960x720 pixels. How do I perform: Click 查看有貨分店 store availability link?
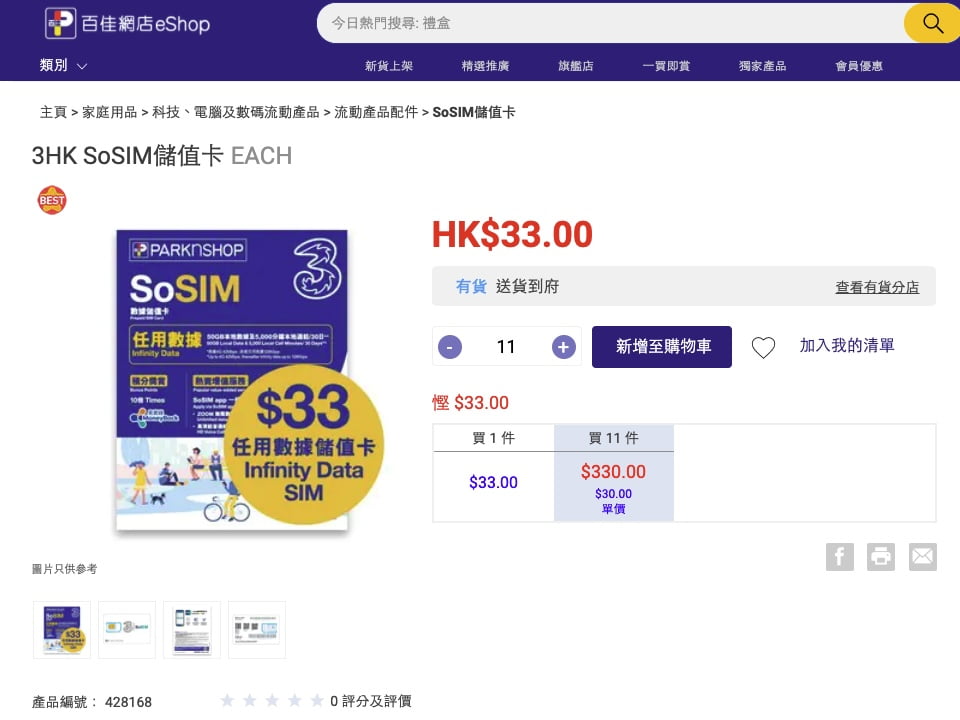877,287
